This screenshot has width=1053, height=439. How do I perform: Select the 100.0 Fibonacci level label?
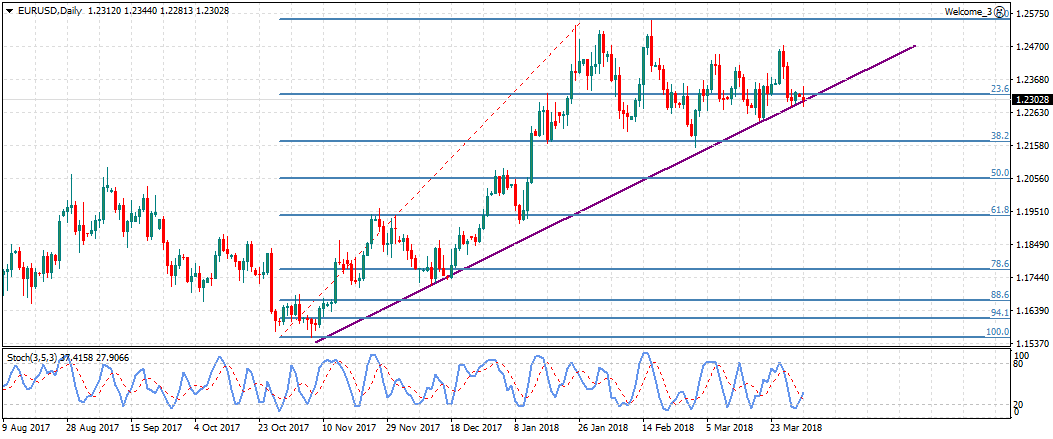(996, 331)
